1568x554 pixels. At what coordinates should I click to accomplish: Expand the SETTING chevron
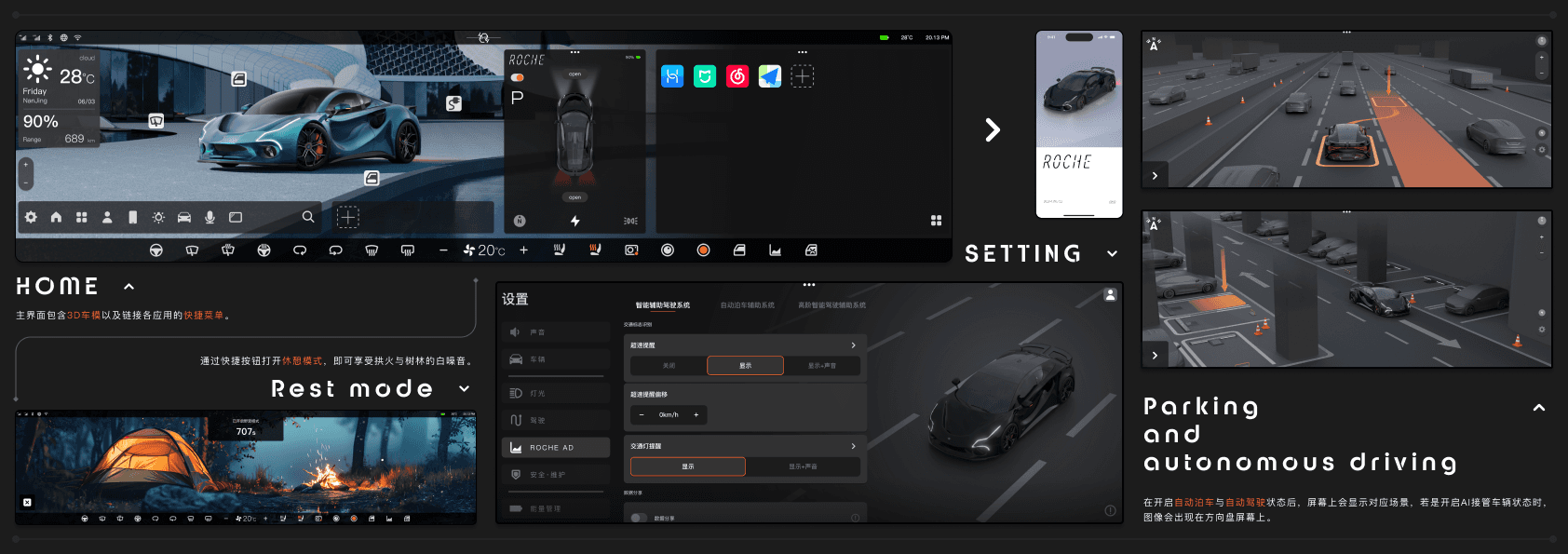point(1112,253)
